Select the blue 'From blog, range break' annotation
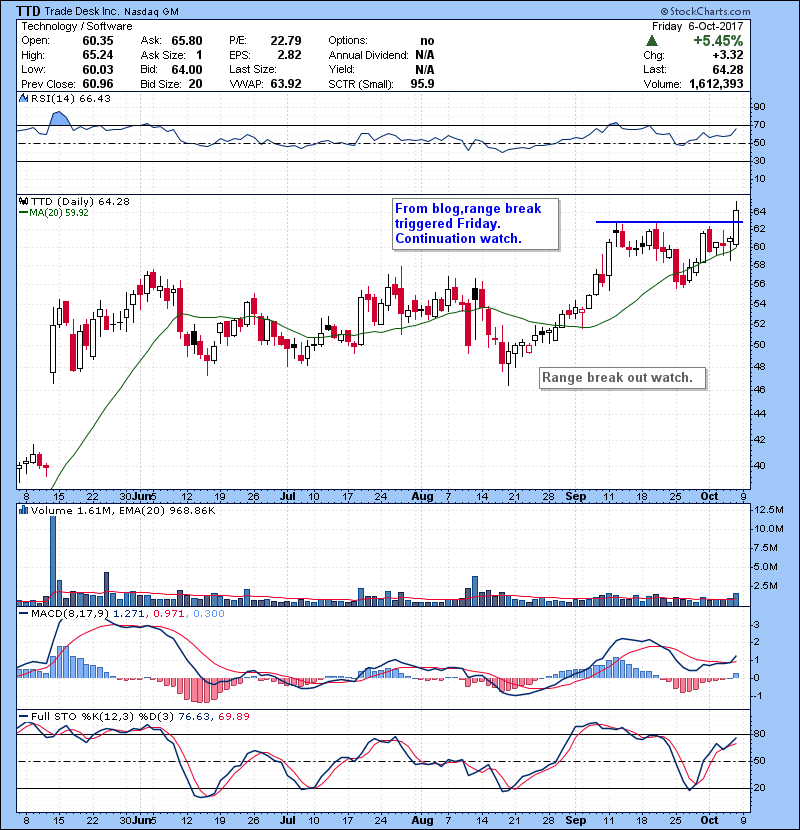800x830 pixels. (468, 224)
